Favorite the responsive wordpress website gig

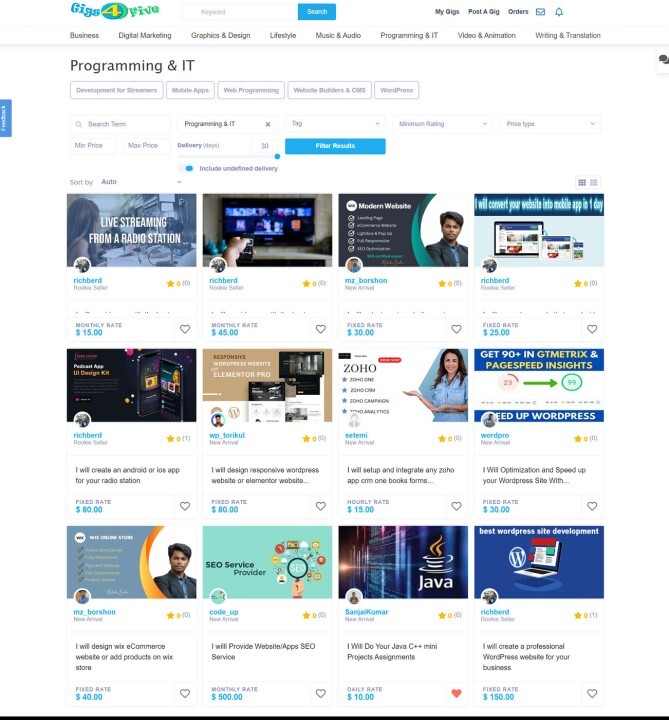(x=320, y=506)
